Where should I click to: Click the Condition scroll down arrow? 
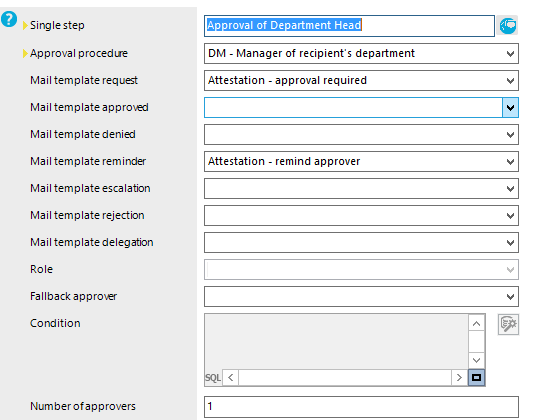476,360
